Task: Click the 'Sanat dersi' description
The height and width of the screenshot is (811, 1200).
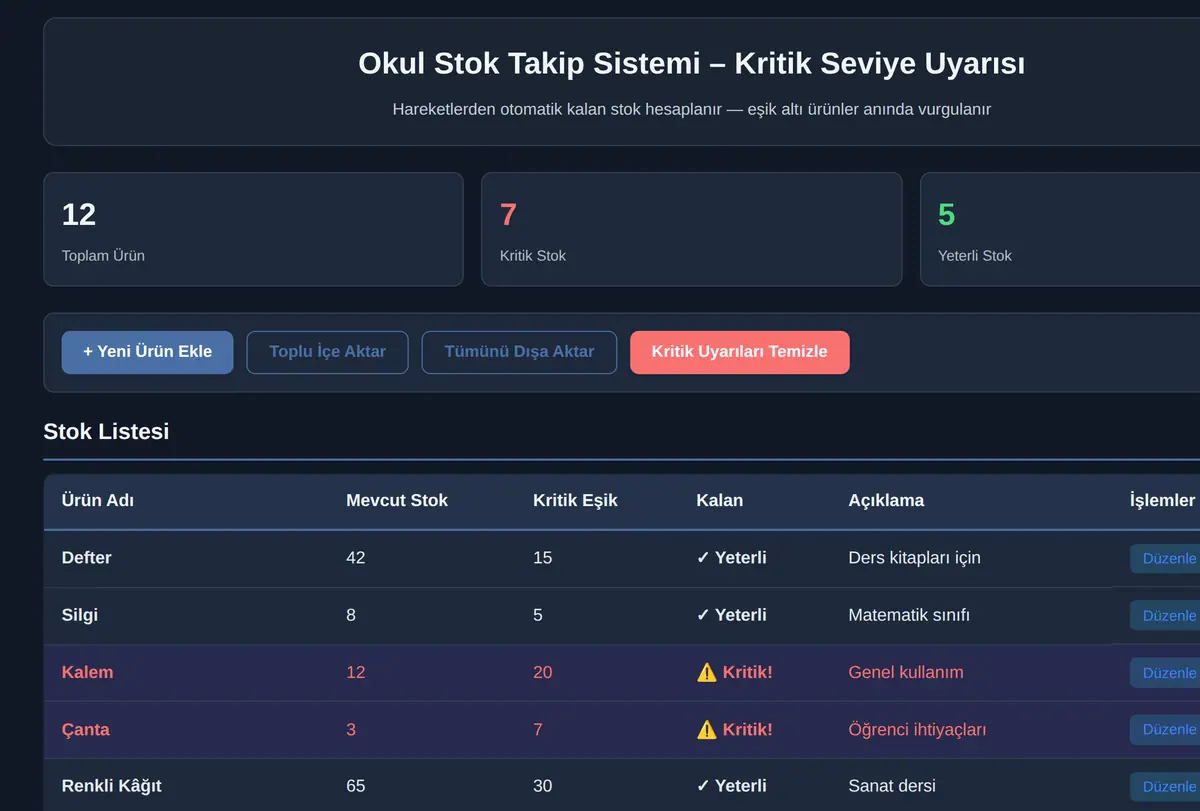Action: [892, 786]
